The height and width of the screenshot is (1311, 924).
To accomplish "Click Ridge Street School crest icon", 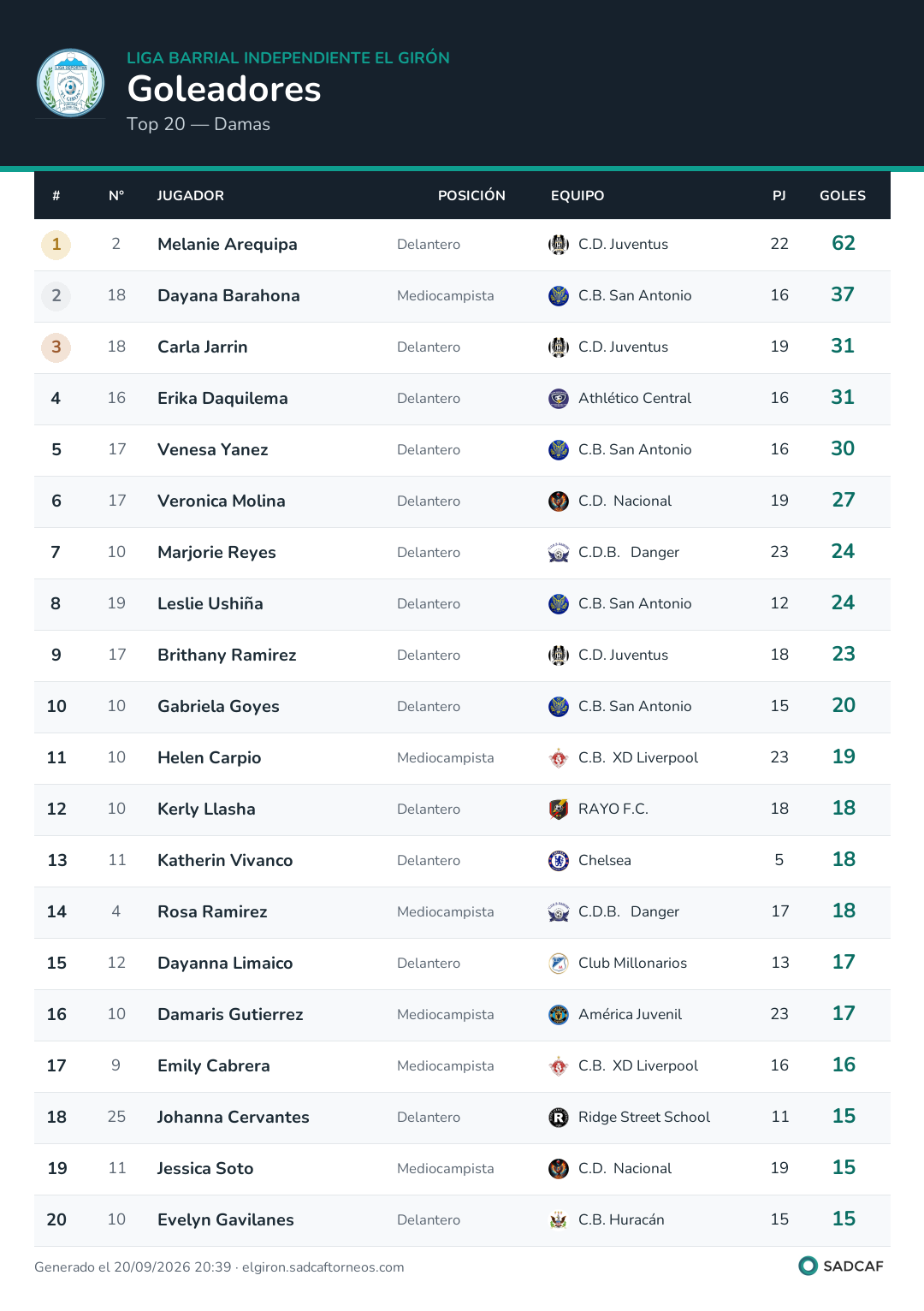I will tap(559, 1118).
